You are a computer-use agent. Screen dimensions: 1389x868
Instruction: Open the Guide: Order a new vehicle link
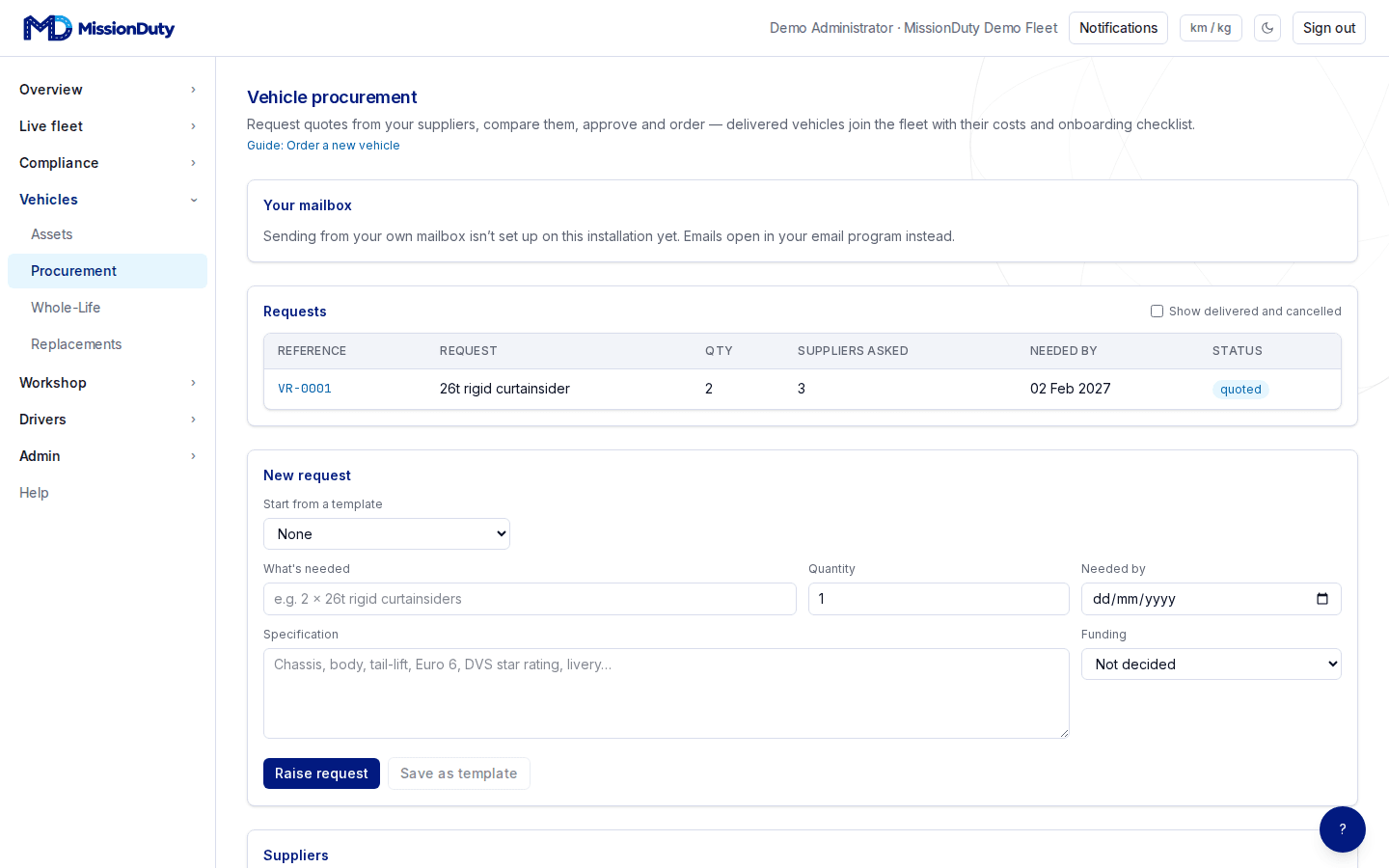323,146
